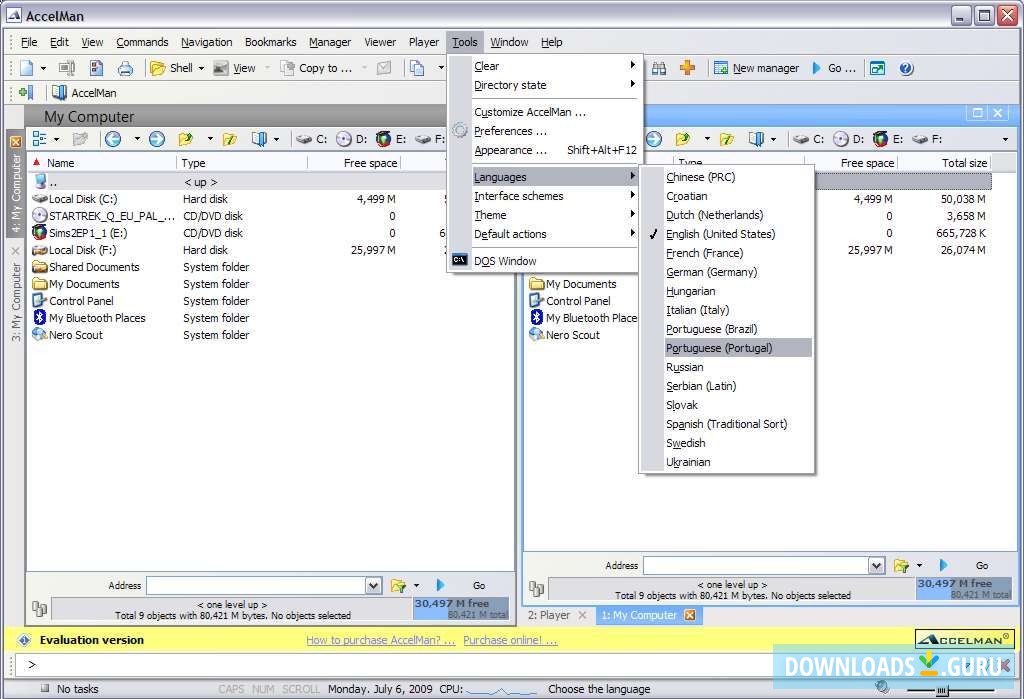The image size is (1024, 699).
Task: Click the back arrow in the left panel
Action: click(x=113, y=139)
